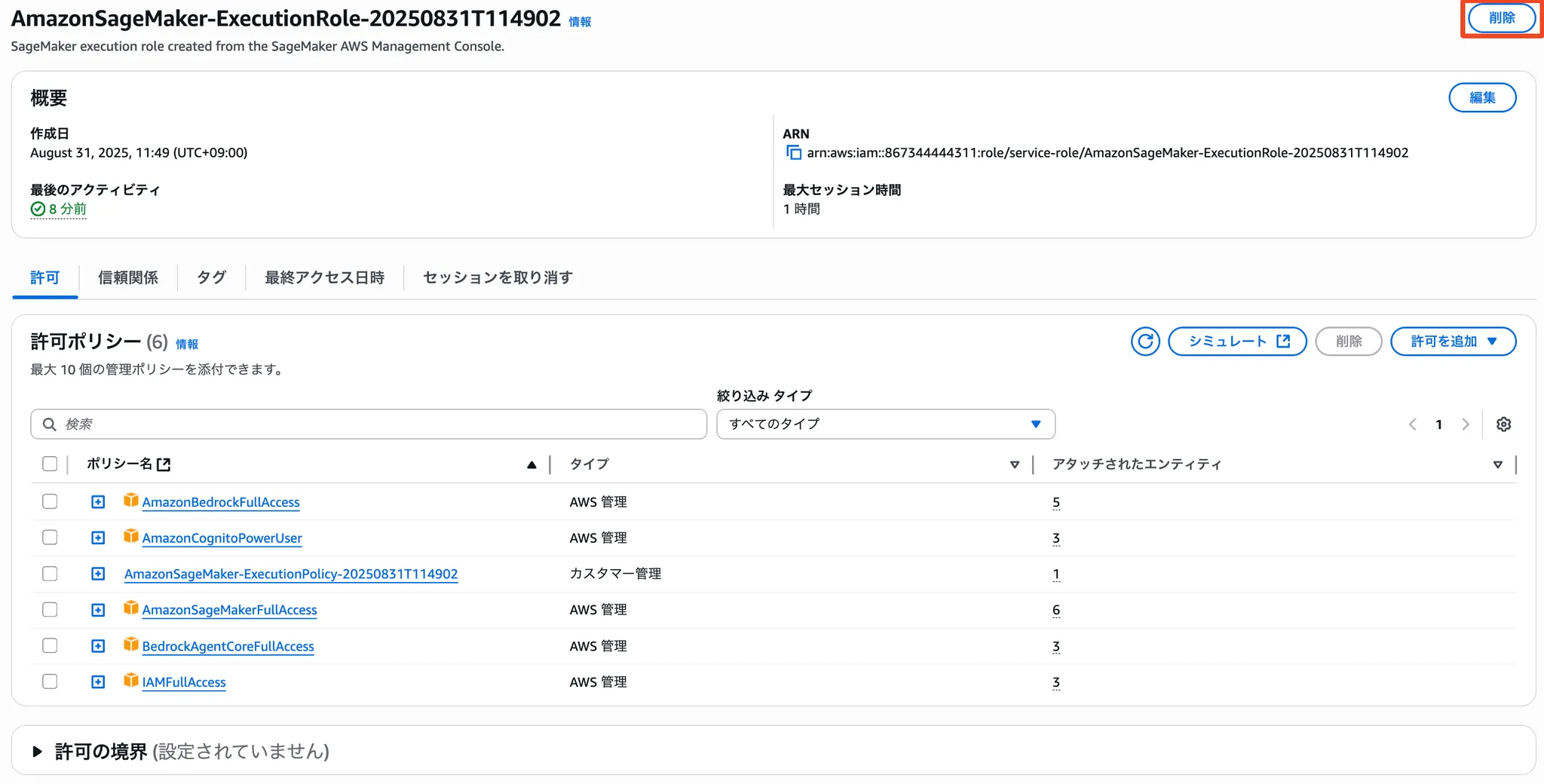The height and width of the screenshot is (784, 1544).
Task: Go to the next page of policies
Action: (x=1466, y=424)
